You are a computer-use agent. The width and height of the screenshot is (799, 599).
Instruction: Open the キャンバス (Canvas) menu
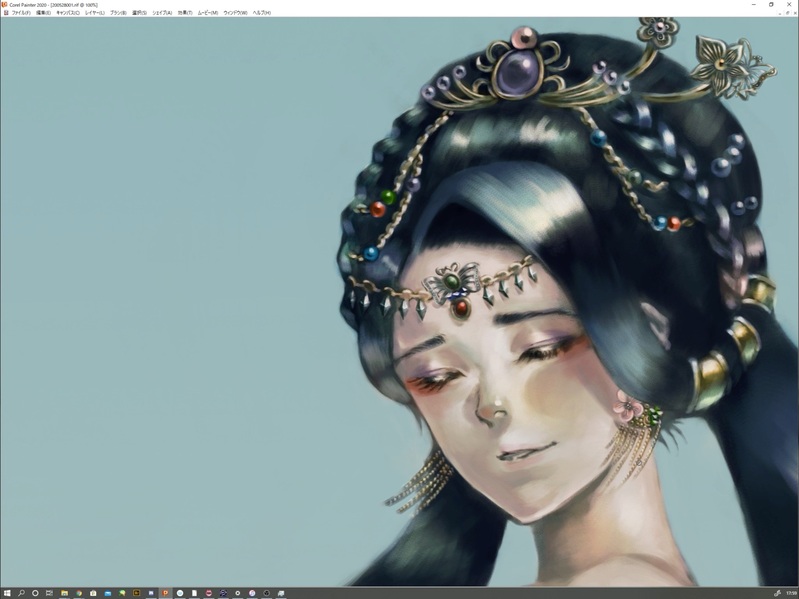coord(68,13)
